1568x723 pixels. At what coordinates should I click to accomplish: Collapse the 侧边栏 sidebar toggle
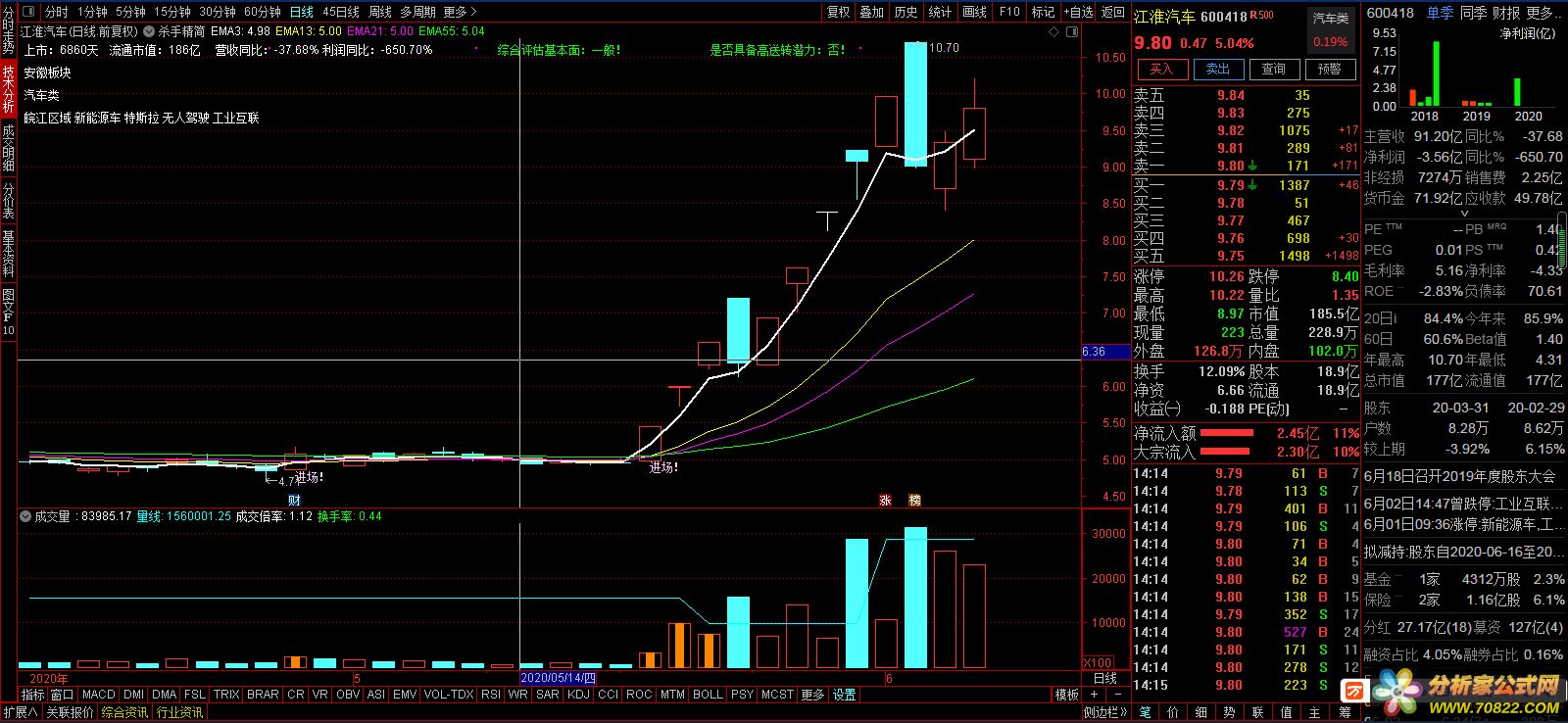click(1105, 712)
